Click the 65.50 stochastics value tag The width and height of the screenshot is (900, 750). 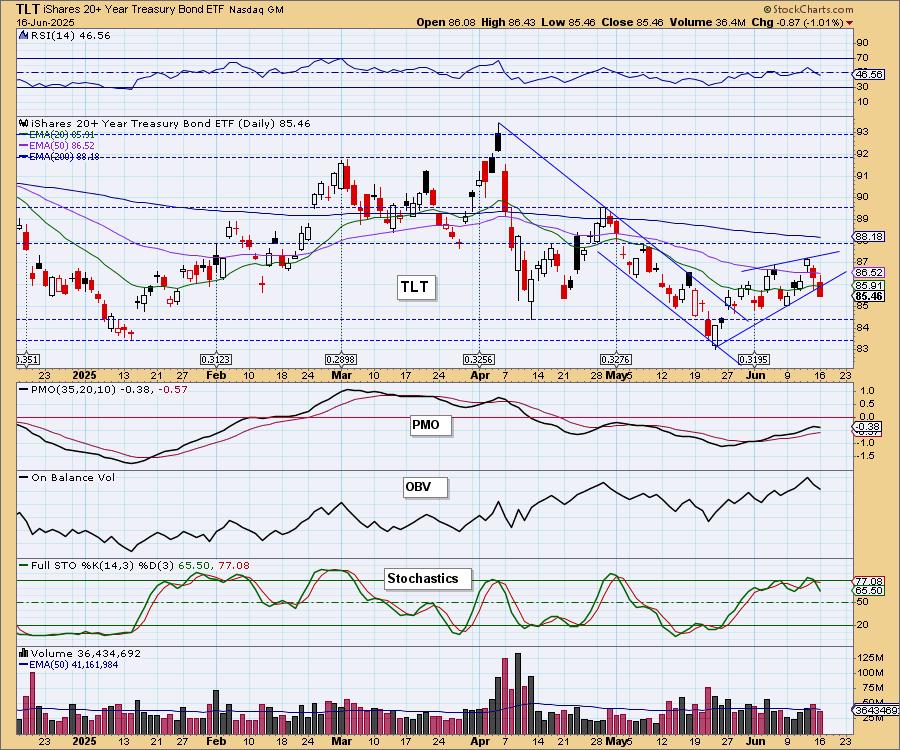[868, 590]
